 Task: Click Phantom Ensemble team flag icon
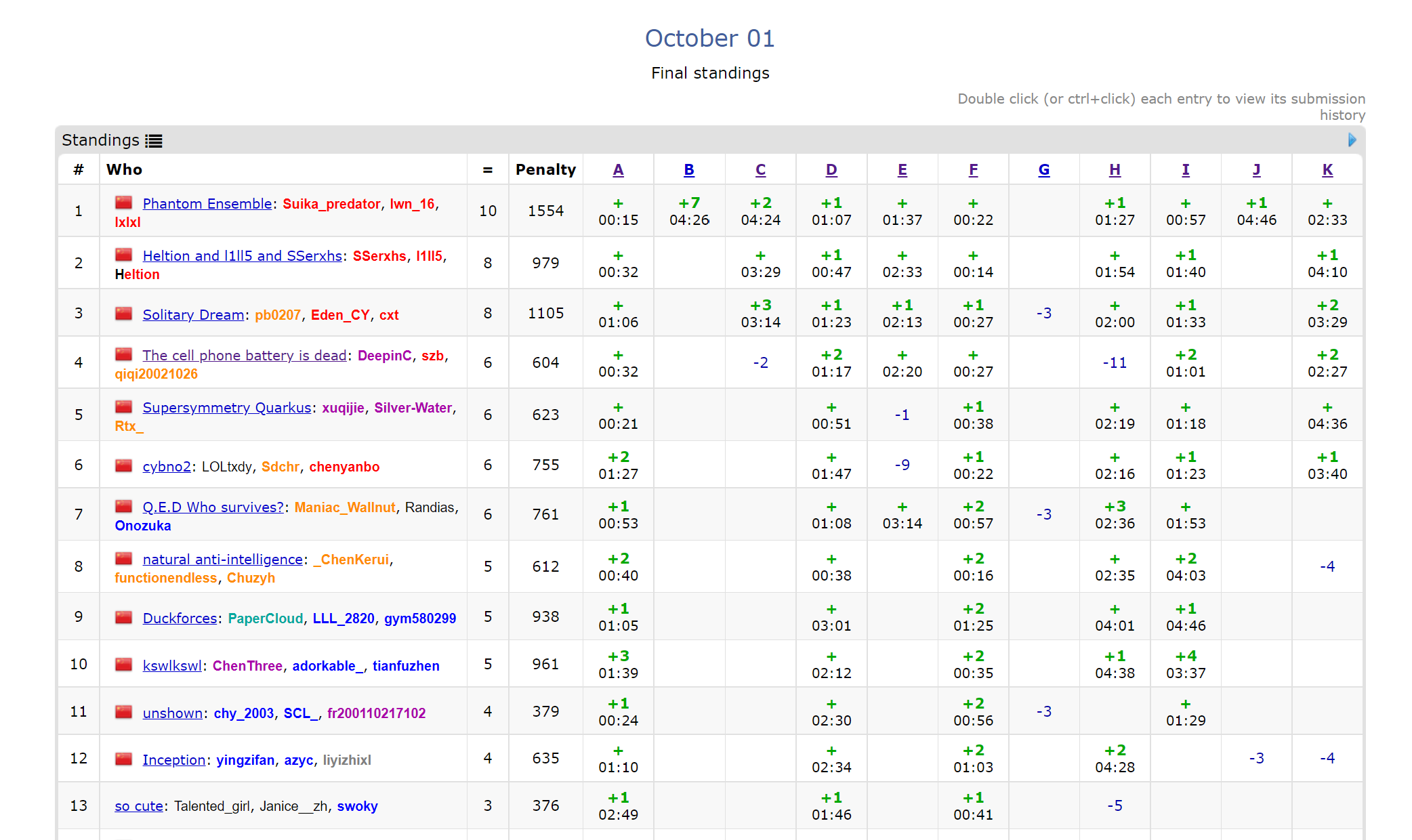pyautogui.click(x=123, y=203)
